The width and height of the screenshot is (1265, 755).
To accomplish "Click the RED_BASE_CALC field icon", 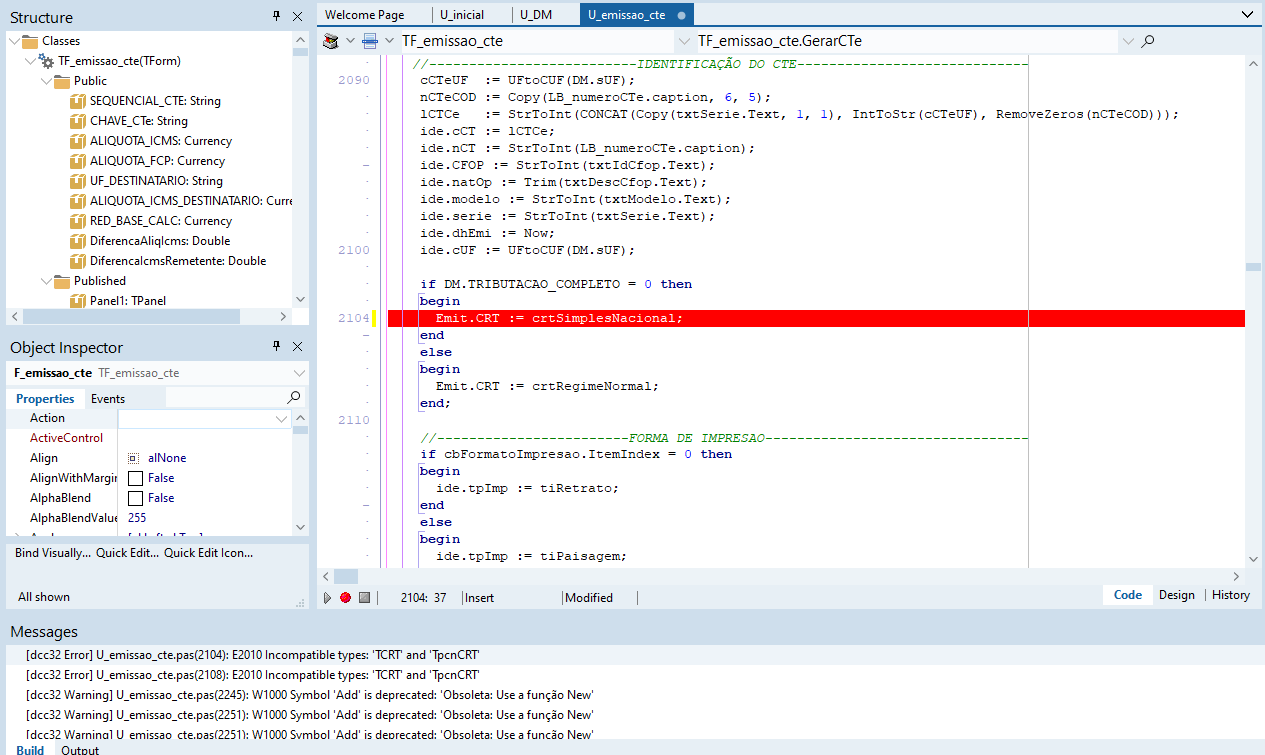I will [78, 221].
